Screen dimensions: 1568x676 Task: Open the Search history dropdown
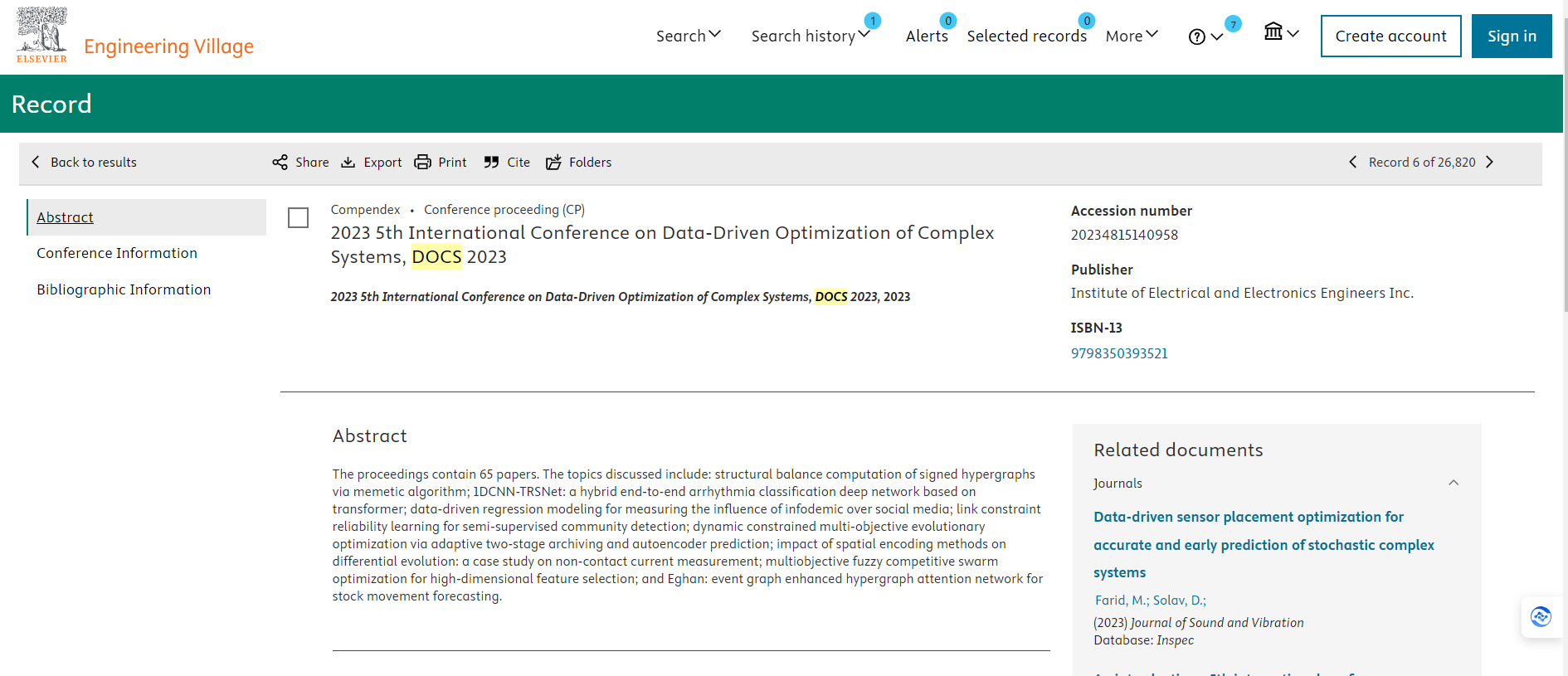(810, 36)
